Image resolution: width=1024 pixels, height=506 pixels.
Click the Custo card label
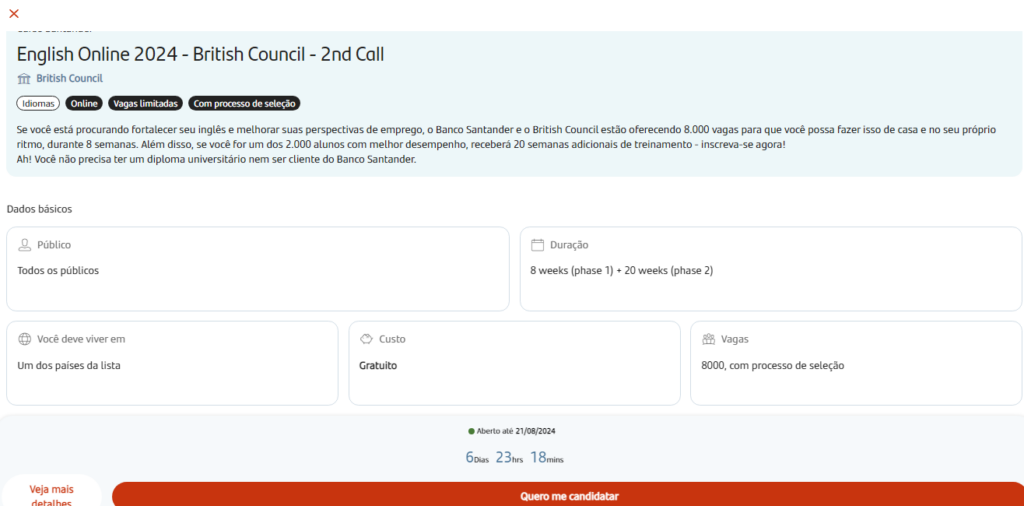pyautogui.click(x=392, y=340)
